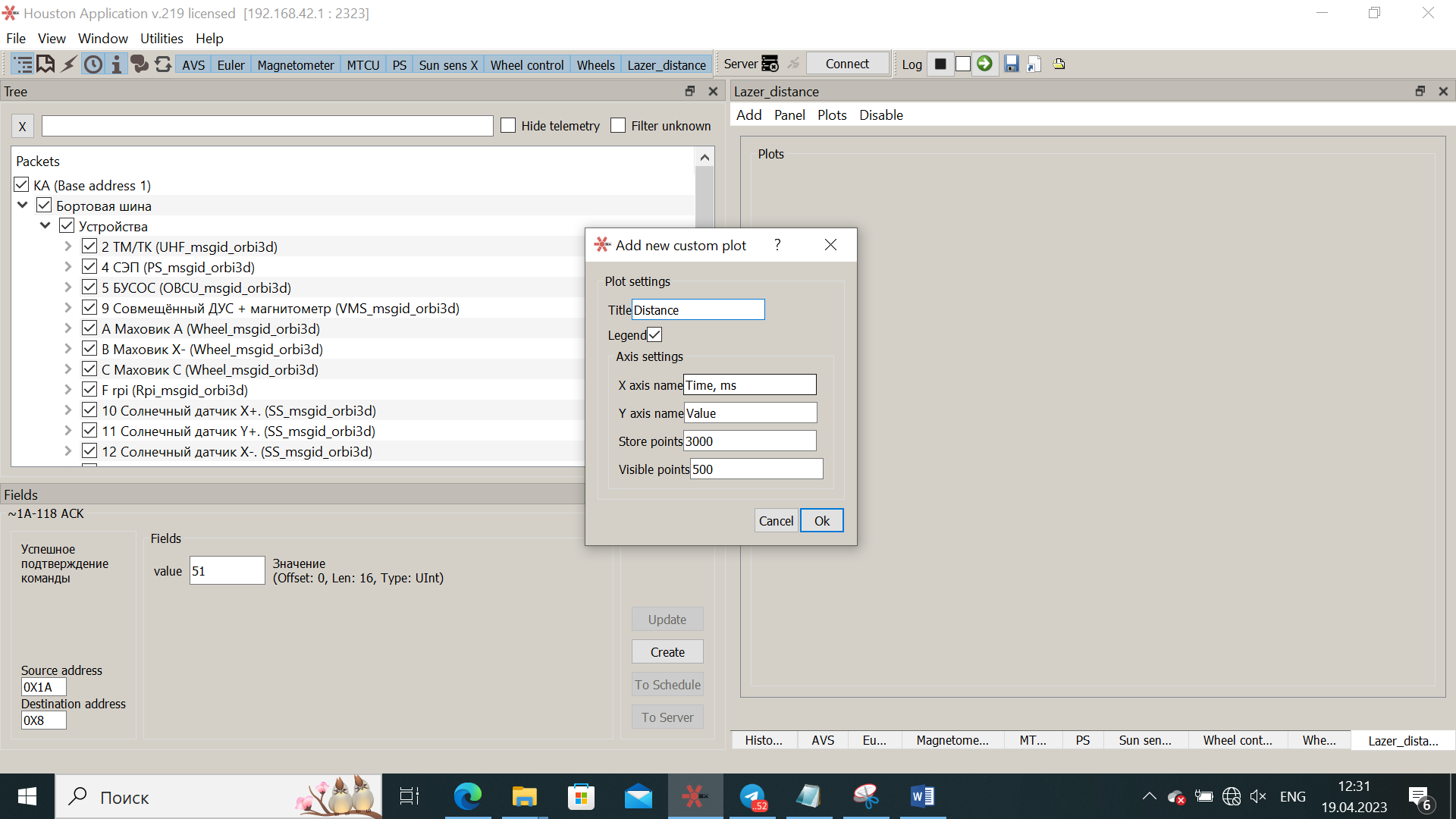1456x819 pixels.
Task: Click the clock icon in toolbar
Action: 93,64
